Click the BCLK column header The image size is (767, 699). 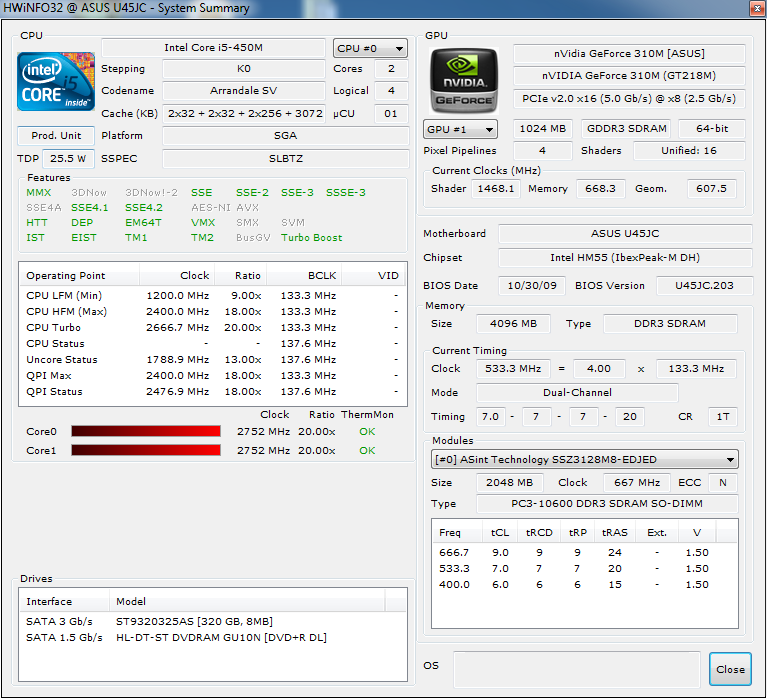tap(304, 275)
